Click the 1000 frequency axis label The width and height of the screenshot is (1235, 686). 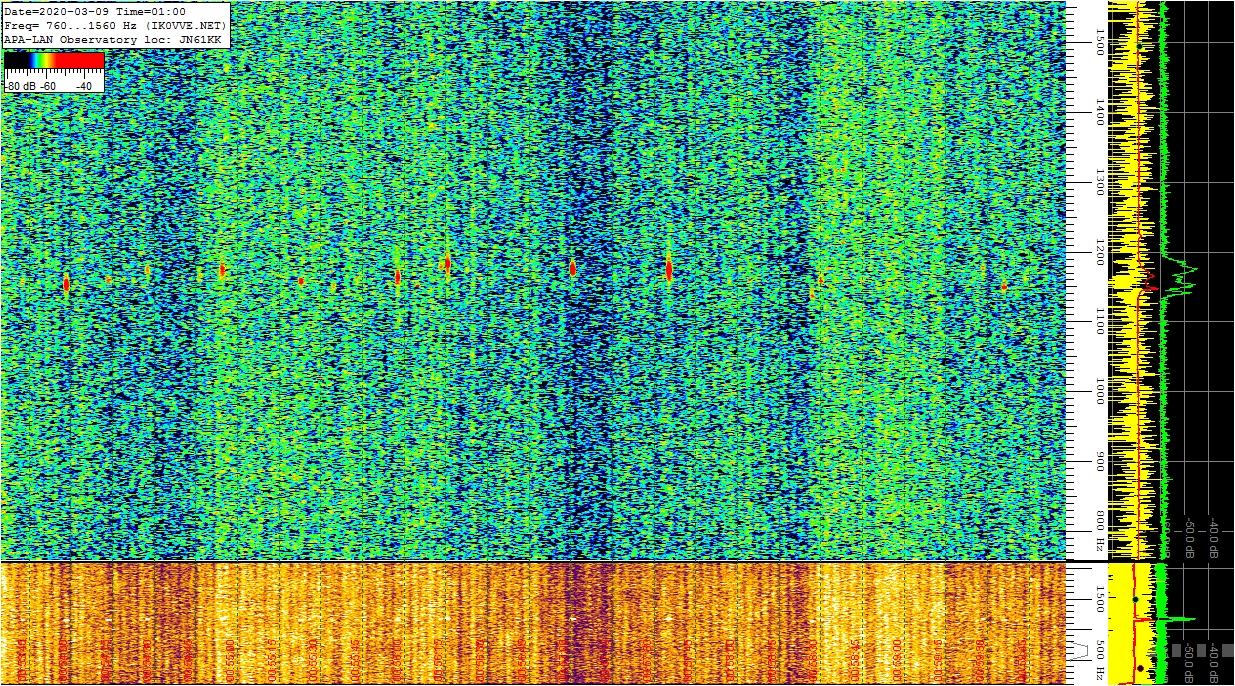tap(1099, 391)
